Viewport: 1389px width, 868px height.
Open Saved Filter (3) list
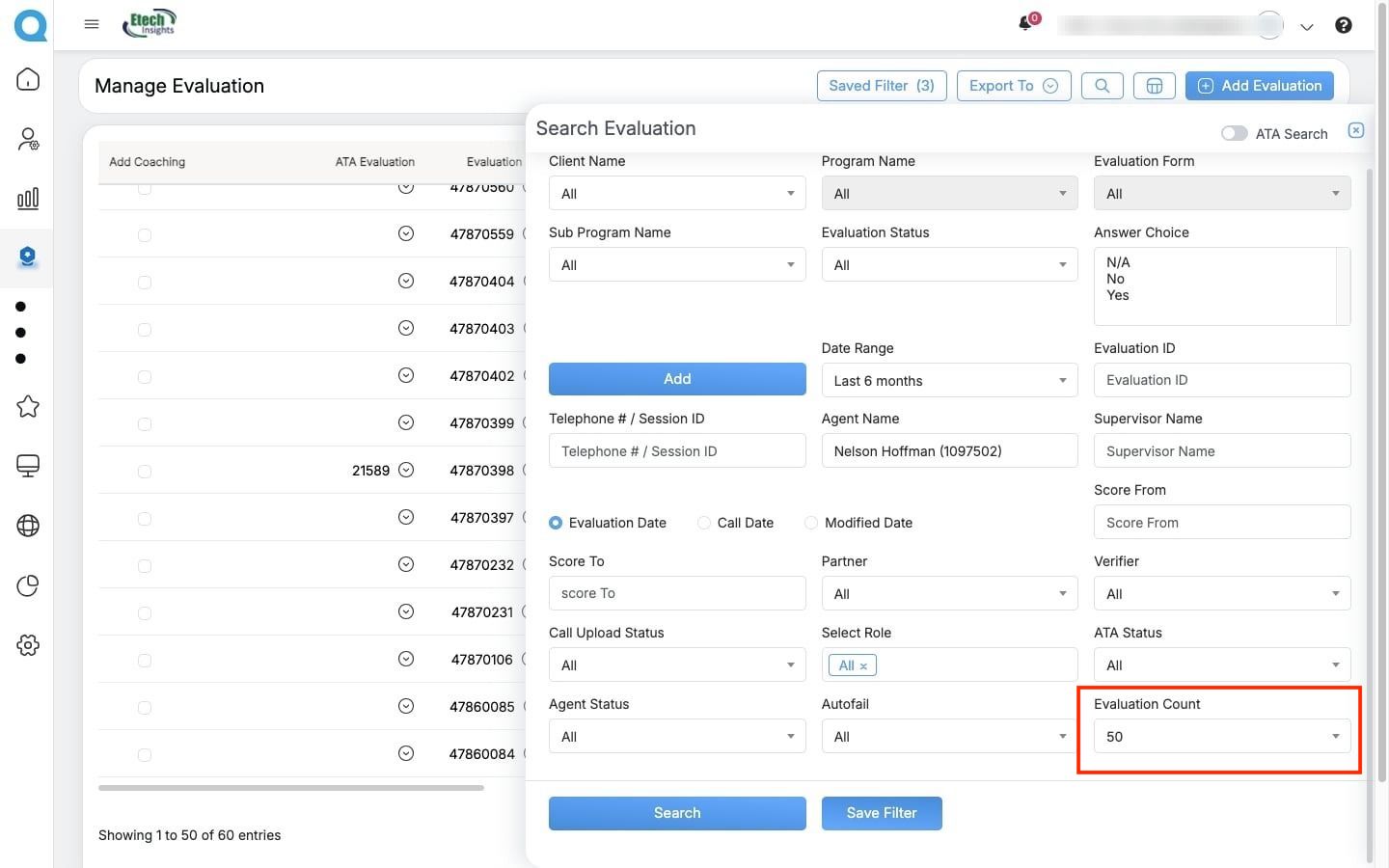click(x=881, y=86)
